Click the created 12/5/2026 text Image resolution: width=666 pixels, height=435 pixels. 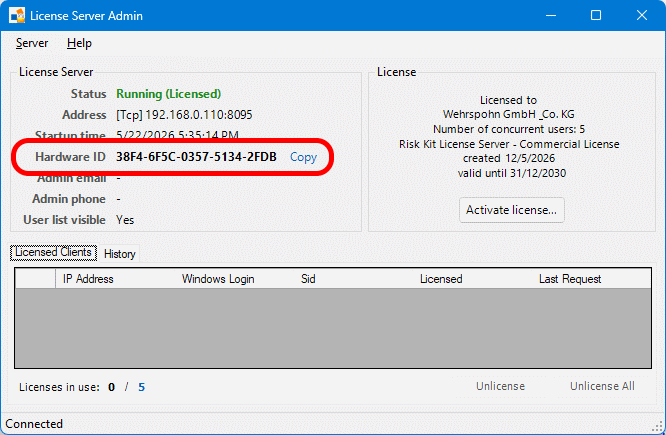509,158
